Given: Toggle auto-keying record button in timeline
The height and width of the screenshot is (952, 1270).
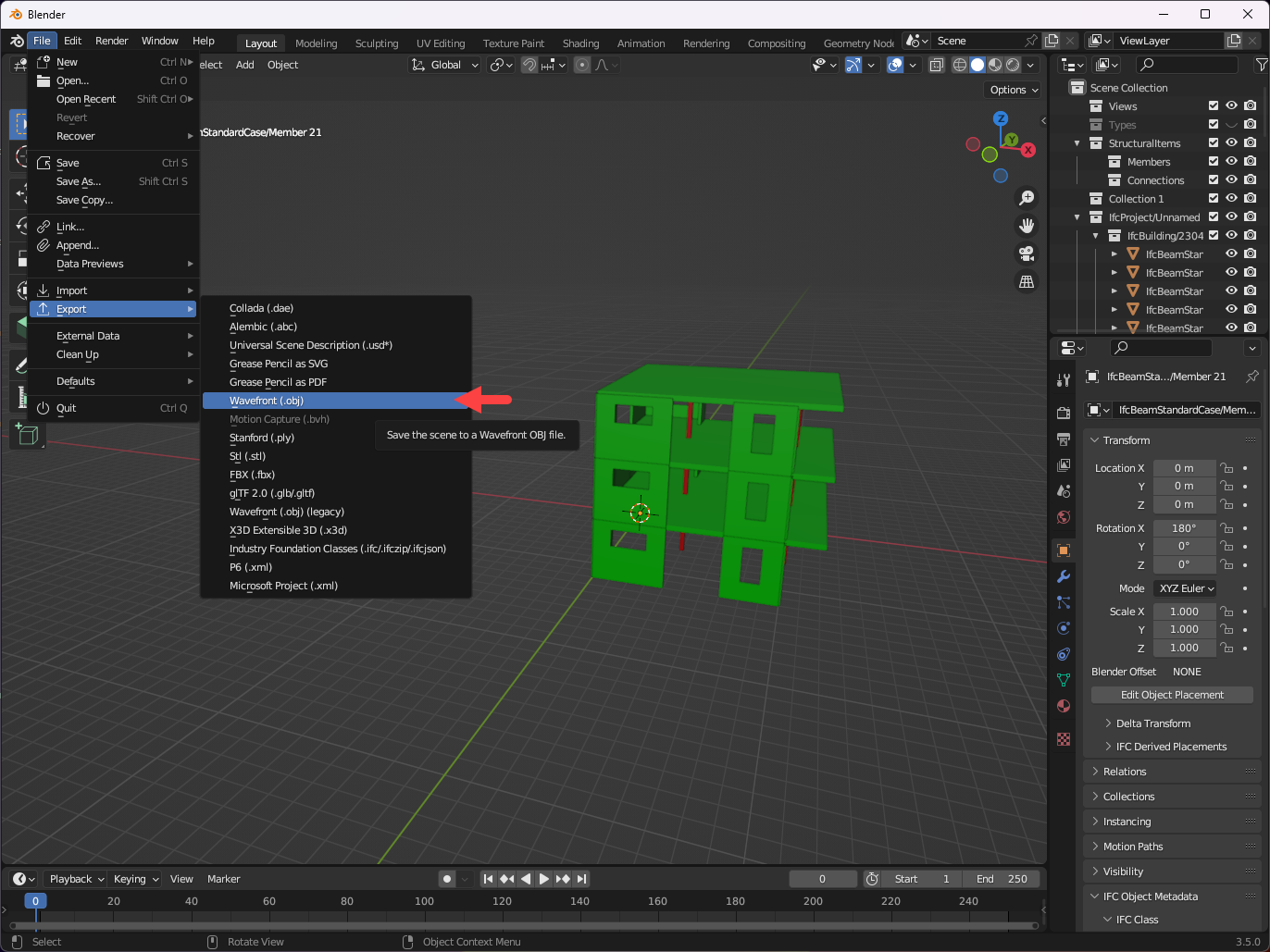Looking at the screenshot, I should click(x=447, y=879).
